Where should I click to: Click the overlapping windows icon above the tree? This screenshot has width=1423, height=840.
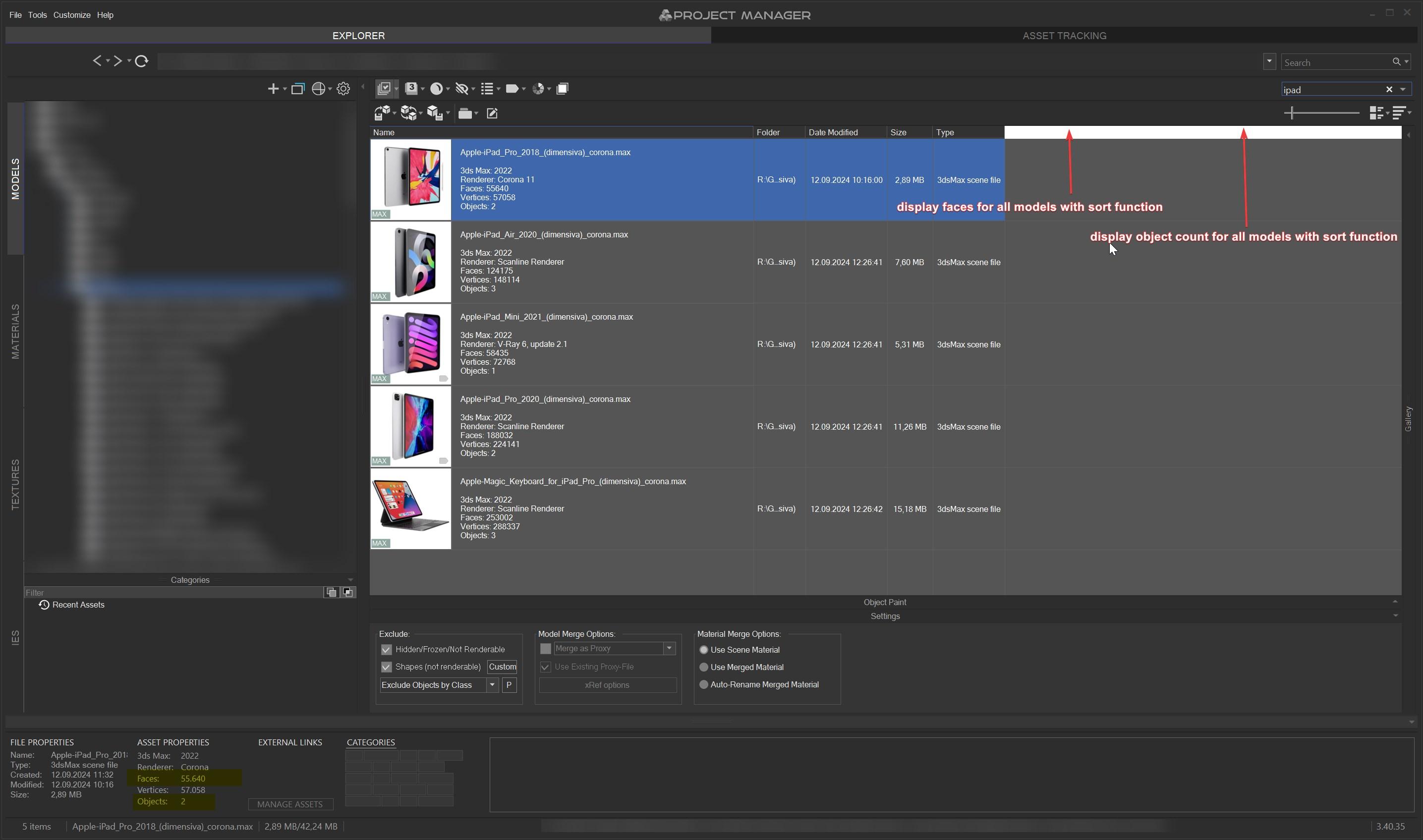tap(298, 89)
